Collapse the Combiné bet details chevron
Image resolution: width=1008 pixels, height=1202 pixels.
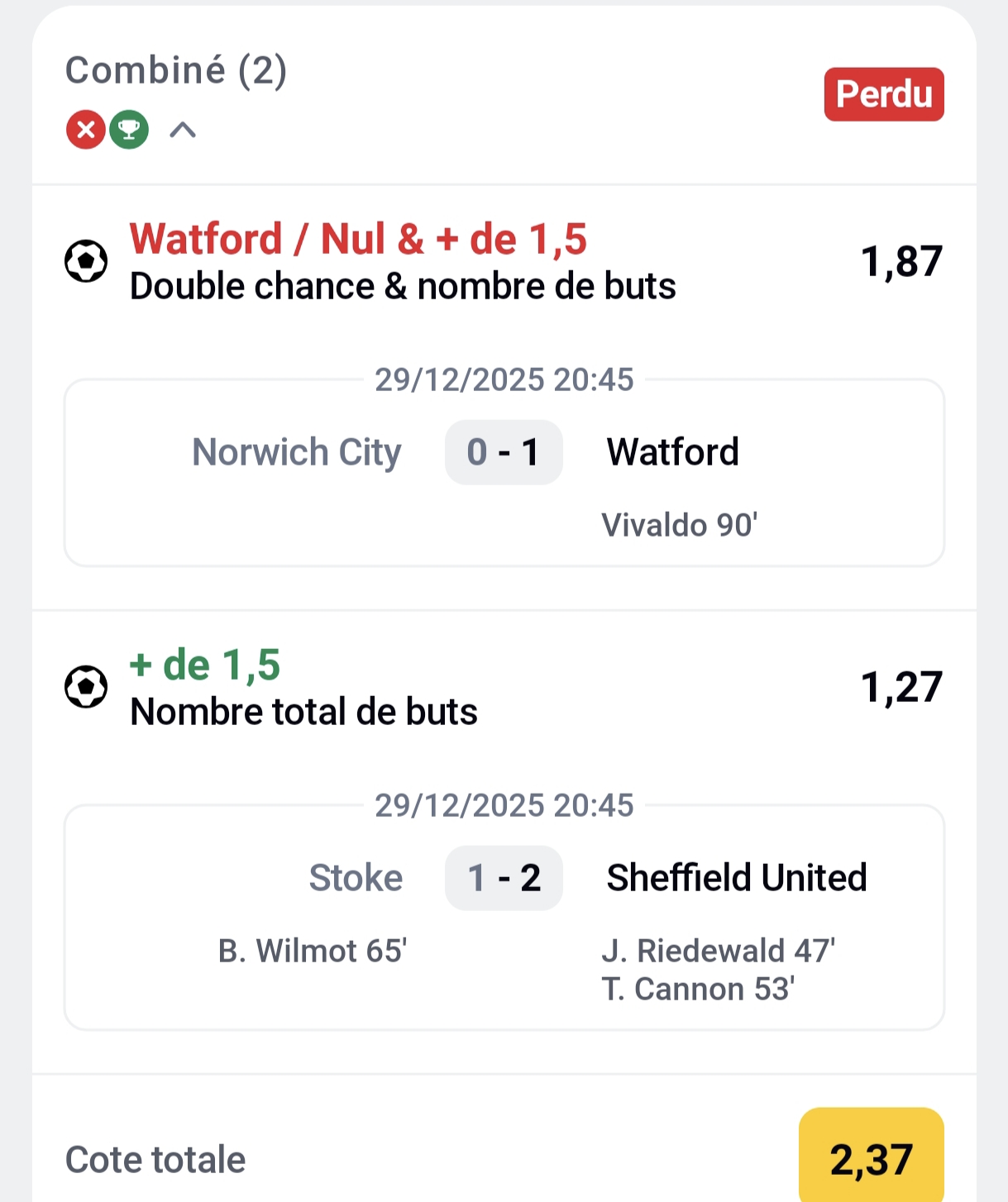(x=183, y=130)
